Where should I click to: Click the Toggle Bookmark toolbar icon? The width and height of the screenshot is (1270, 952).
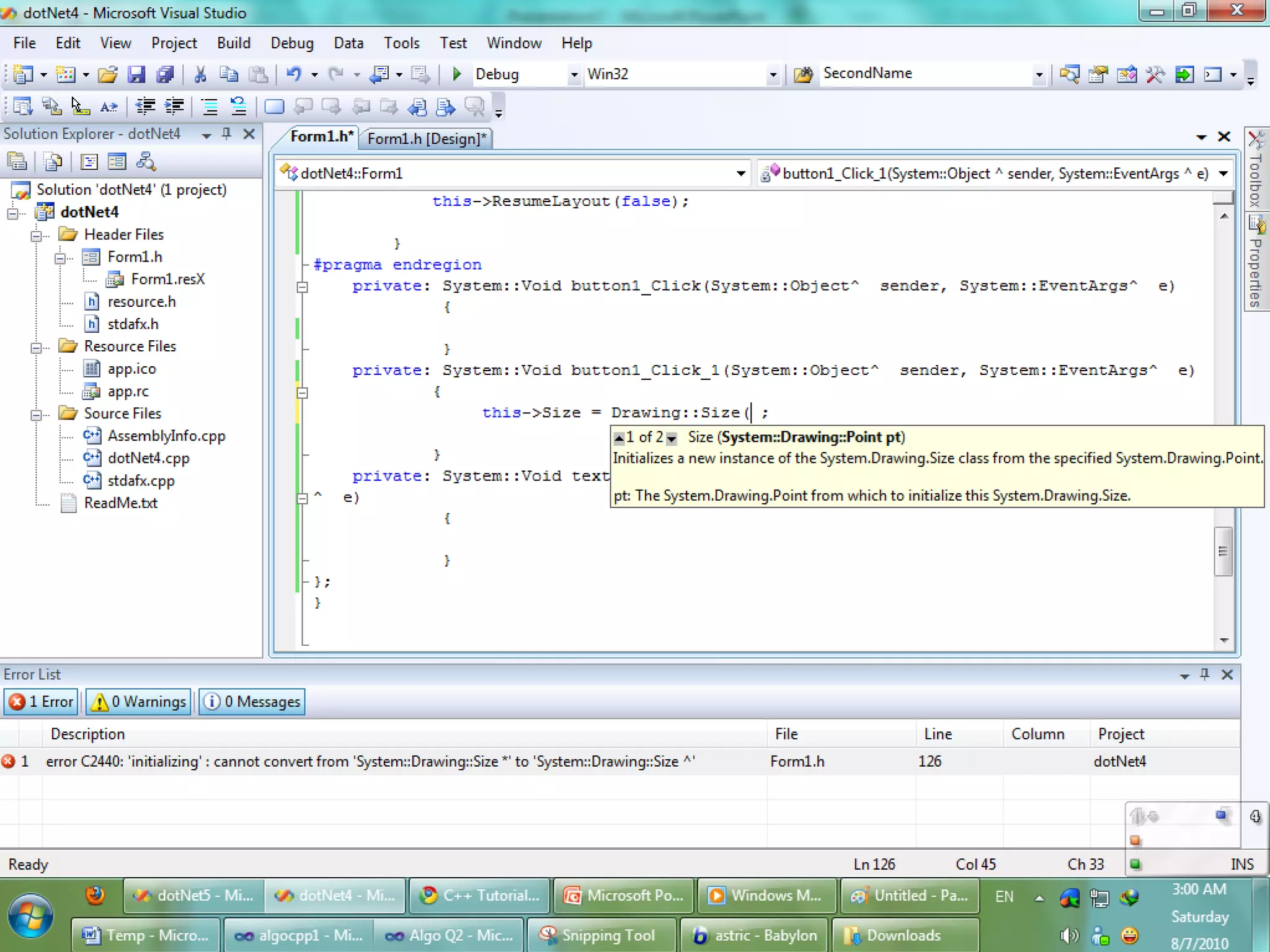click(x=273, y=107)
